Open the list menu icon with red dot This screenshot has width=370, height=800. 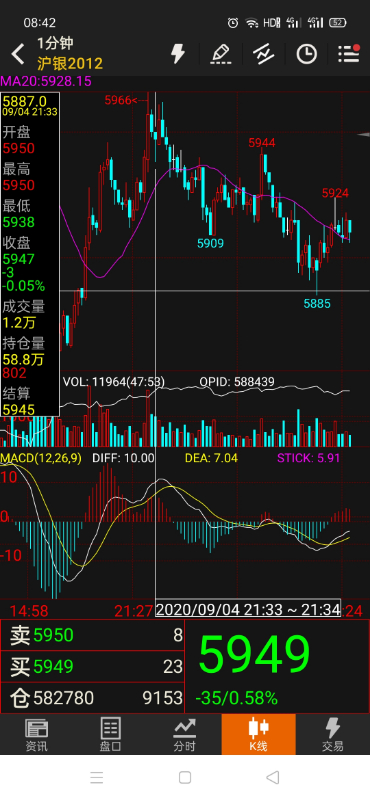(x=349, y=54)
